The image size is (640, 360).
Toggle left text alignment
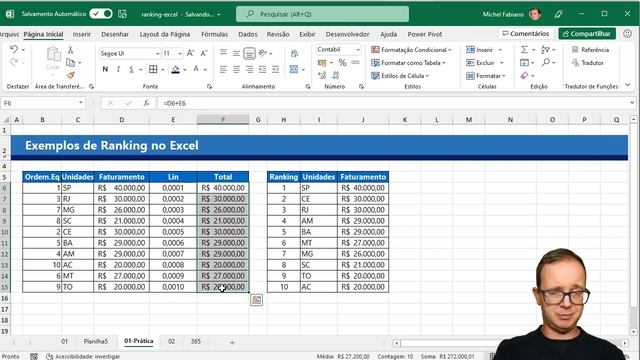click(223, 69)
